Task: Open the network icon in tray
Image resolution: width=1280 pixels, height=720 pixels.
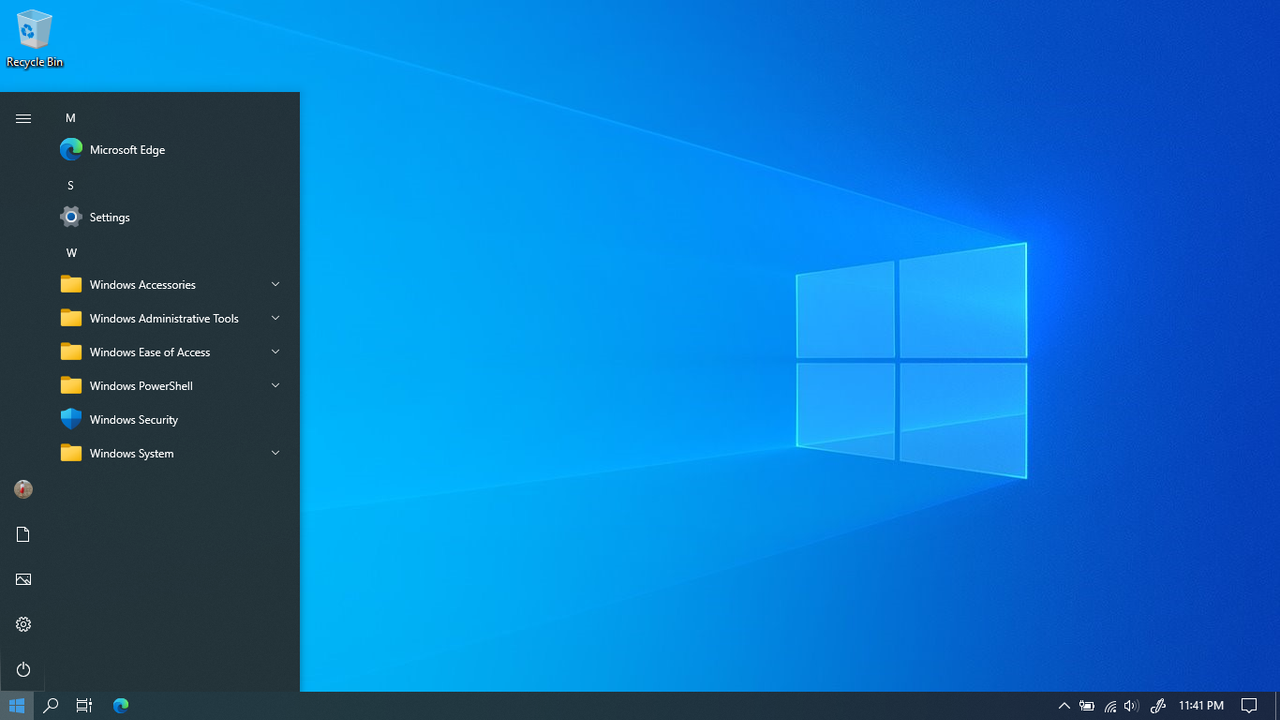Action: 1110,706
